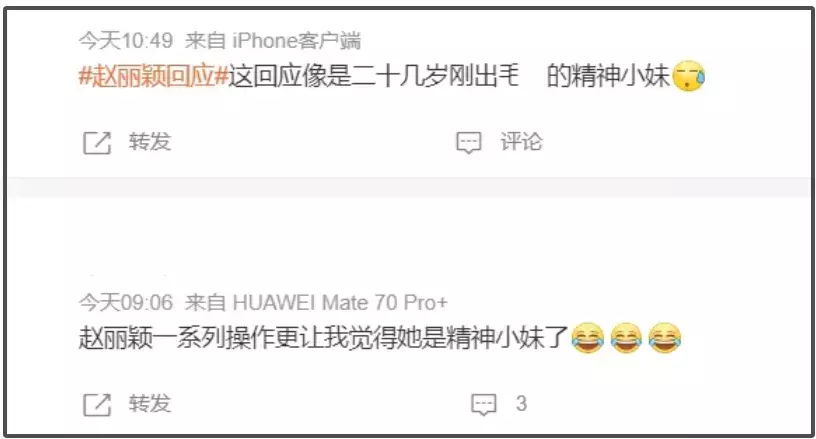Click the iPhone客户端 source link

click(x=297, y=41)
